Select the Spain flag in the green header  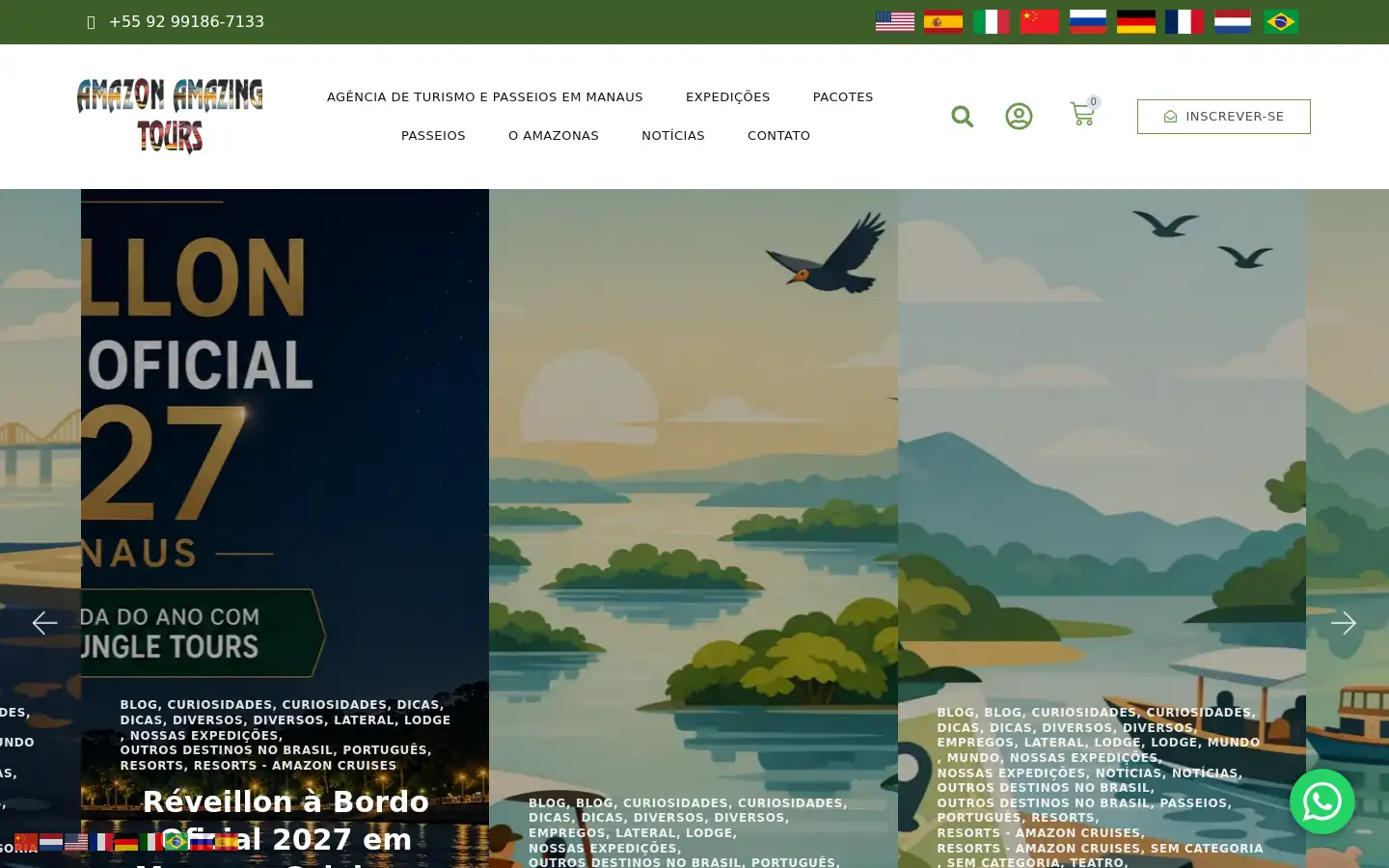point(943,21)
